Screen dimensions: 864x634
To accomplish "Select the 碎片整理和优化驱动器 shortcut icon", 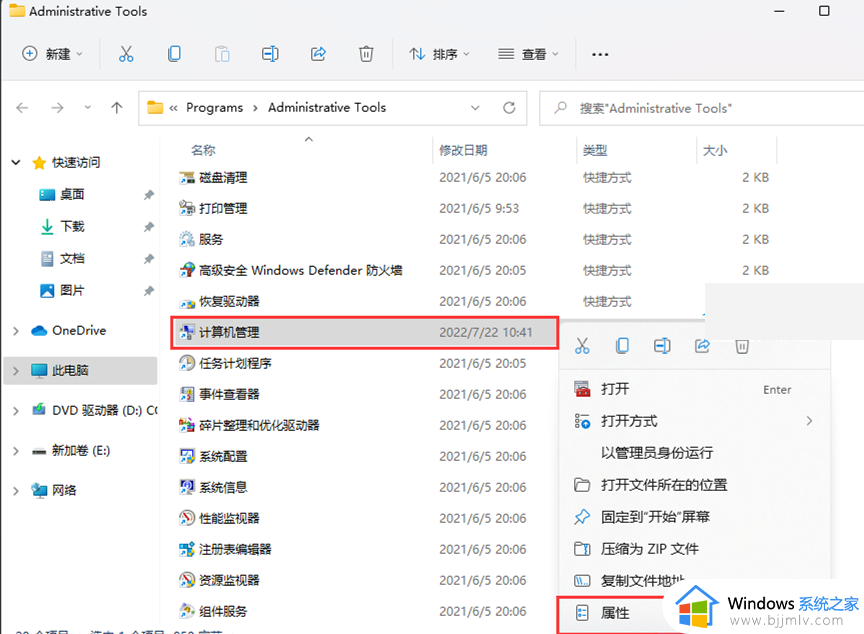I will (x=187, y=425).
